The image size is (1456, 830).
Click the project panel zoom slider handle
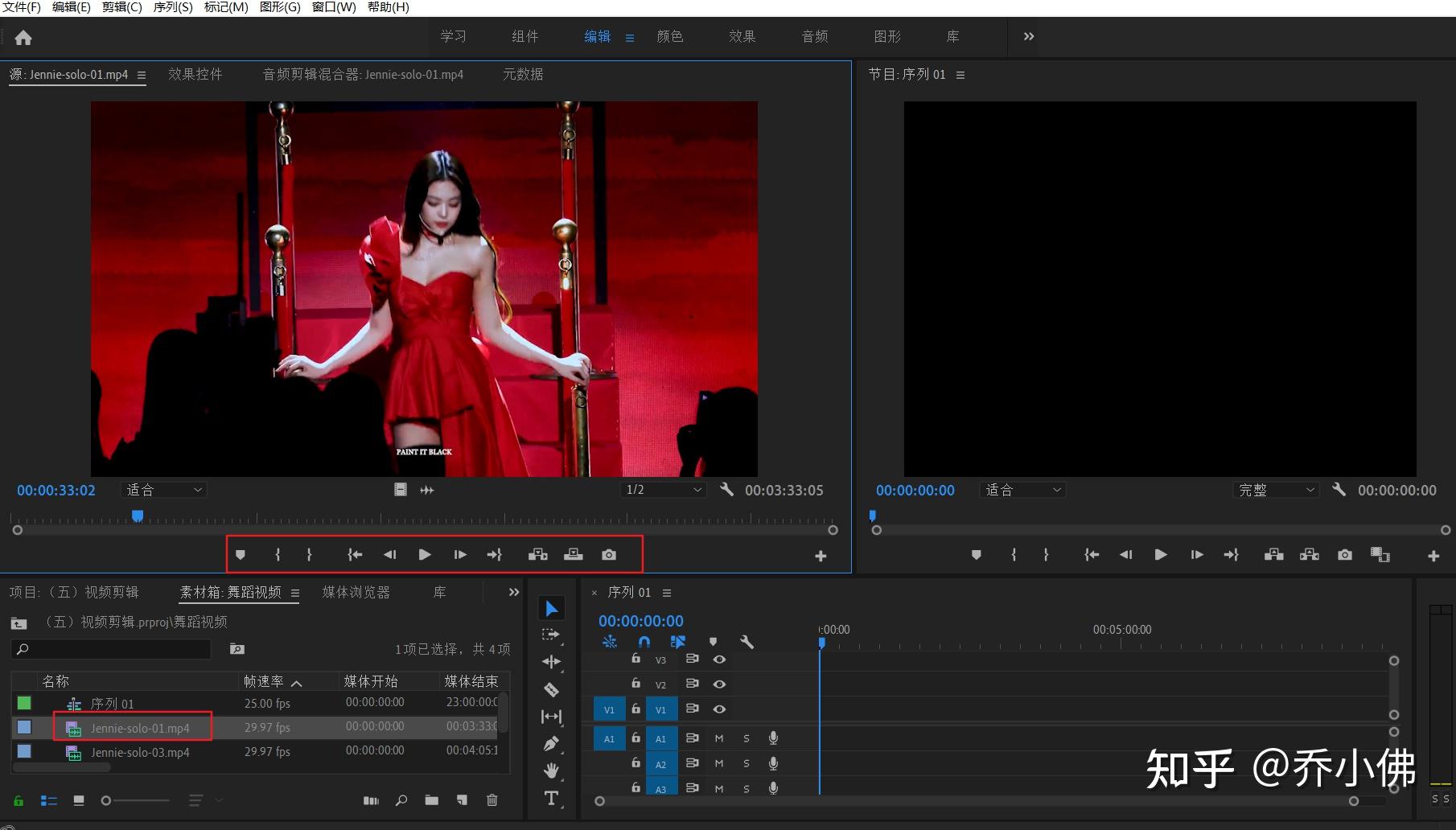[x=105, y=800]
